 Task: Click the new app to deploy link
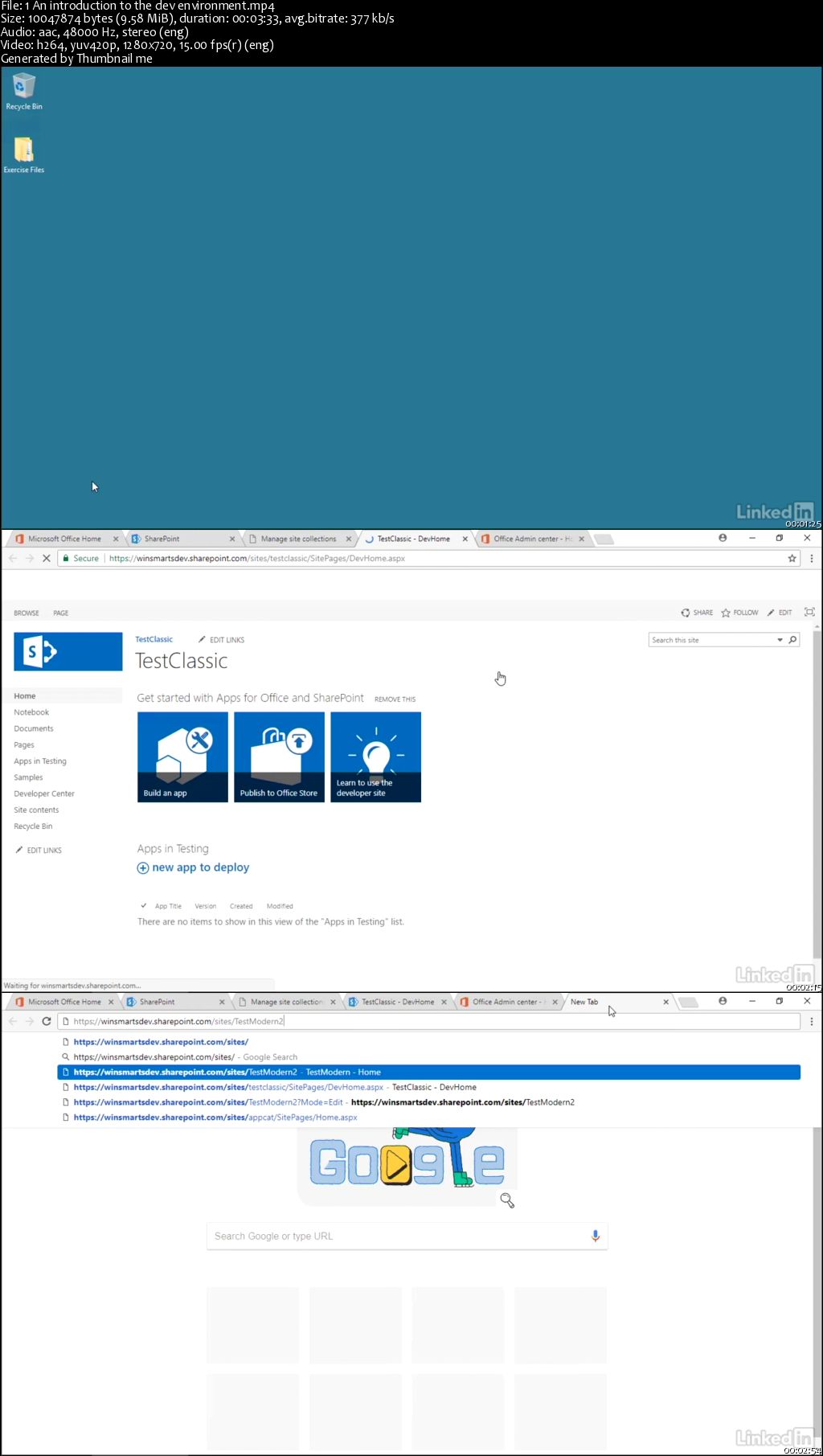point(201,867)
